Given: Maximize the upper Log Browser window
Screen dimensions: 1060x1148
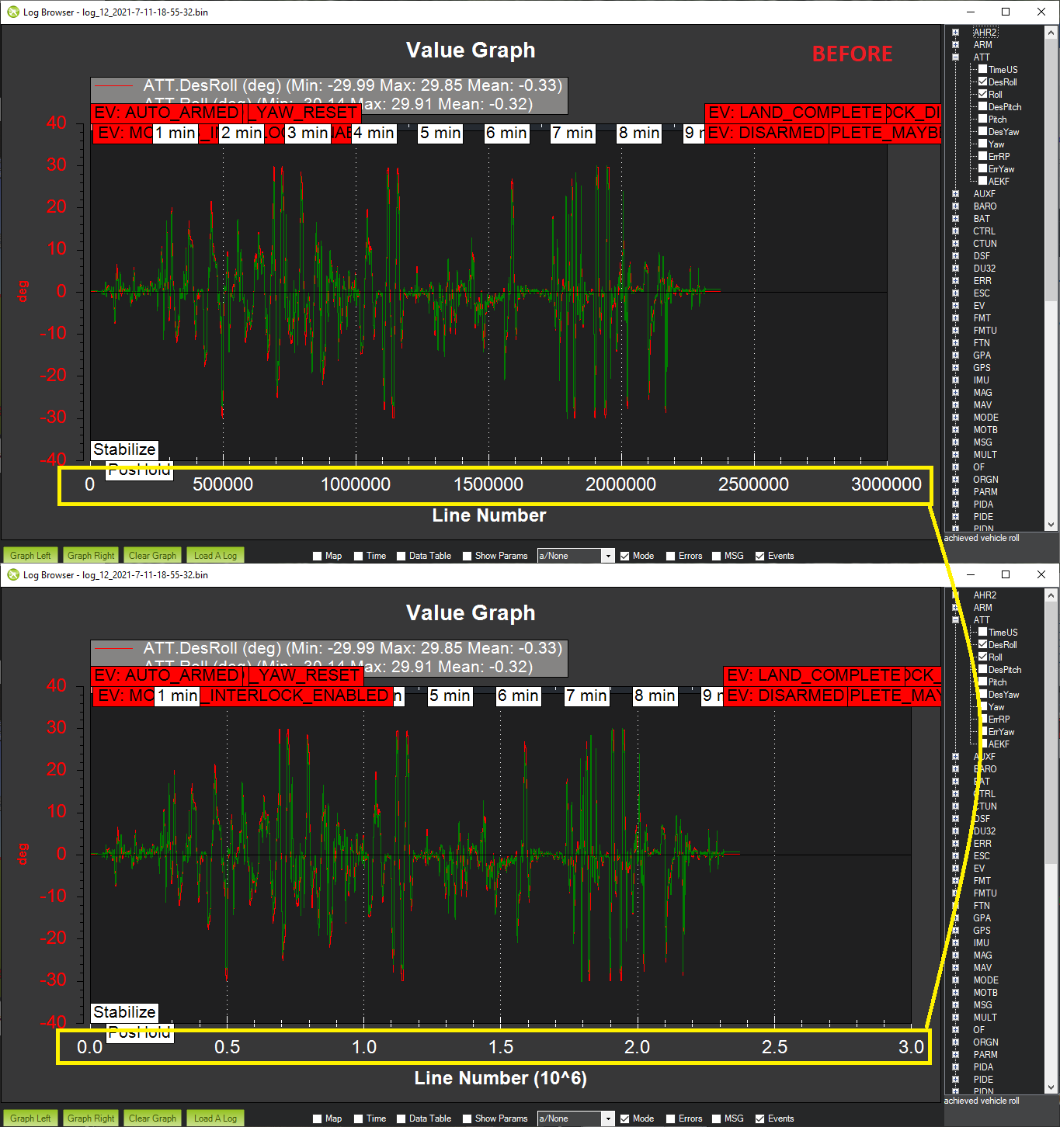Looking at the screenshot, I should pos(1006,12).
